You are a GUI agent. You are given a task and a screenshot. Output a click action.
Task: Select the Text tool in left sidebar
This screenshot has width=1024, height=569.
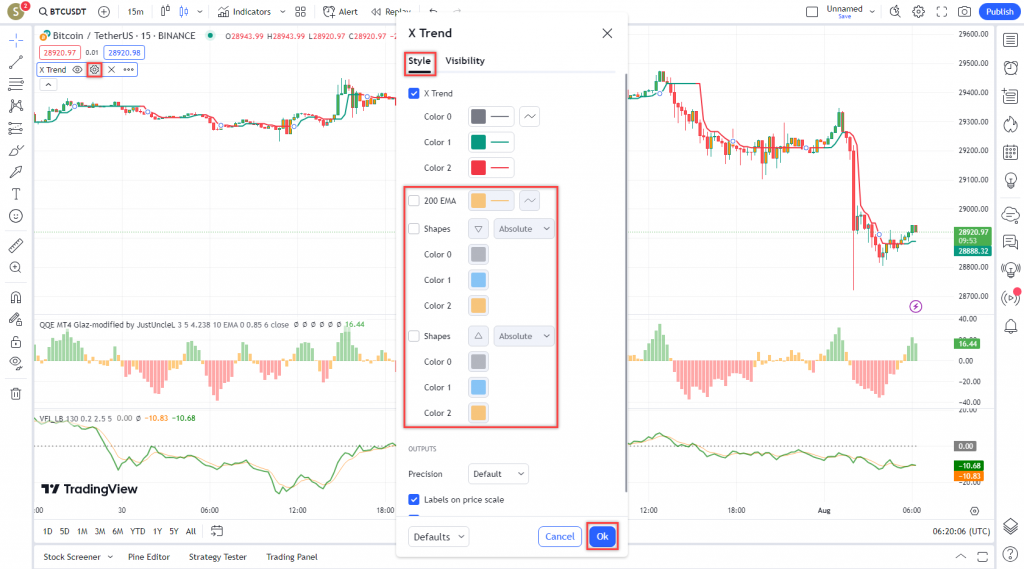[x=15, y=194]
